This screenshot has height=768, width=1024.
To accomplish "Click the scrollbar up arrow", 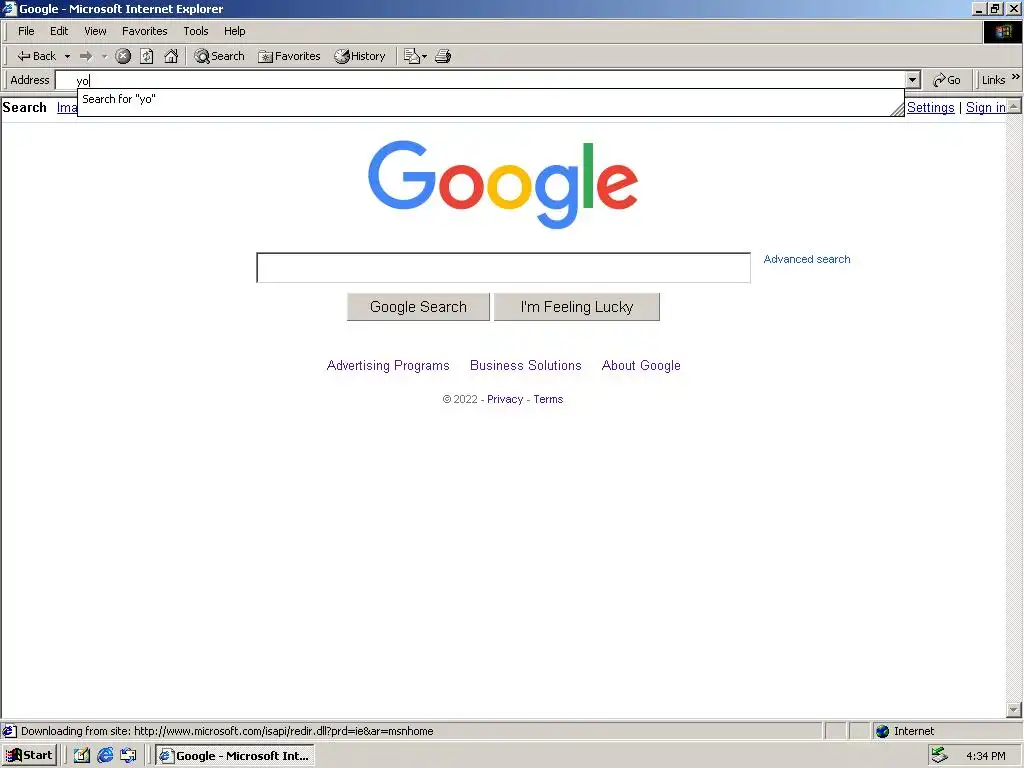I will (x=1014, y=106).
